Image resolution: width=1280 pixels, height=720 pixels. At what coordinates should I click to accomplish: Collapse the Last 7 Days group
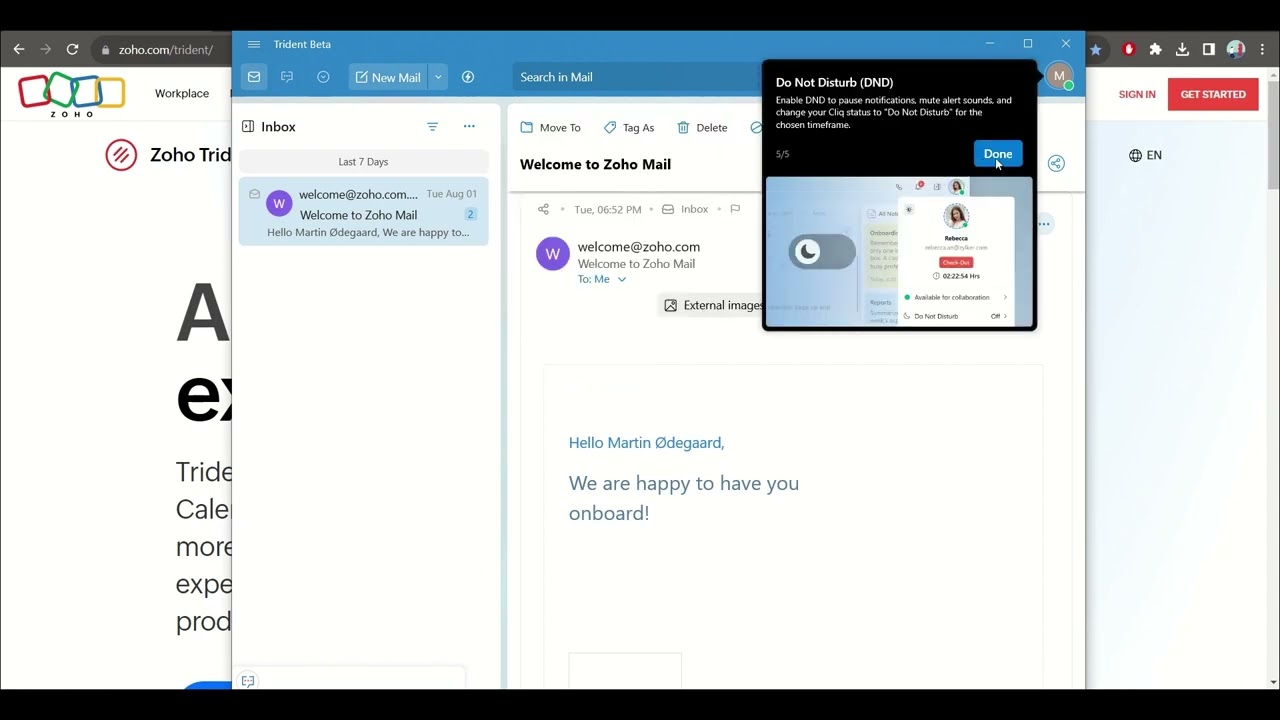click(363, 162)
